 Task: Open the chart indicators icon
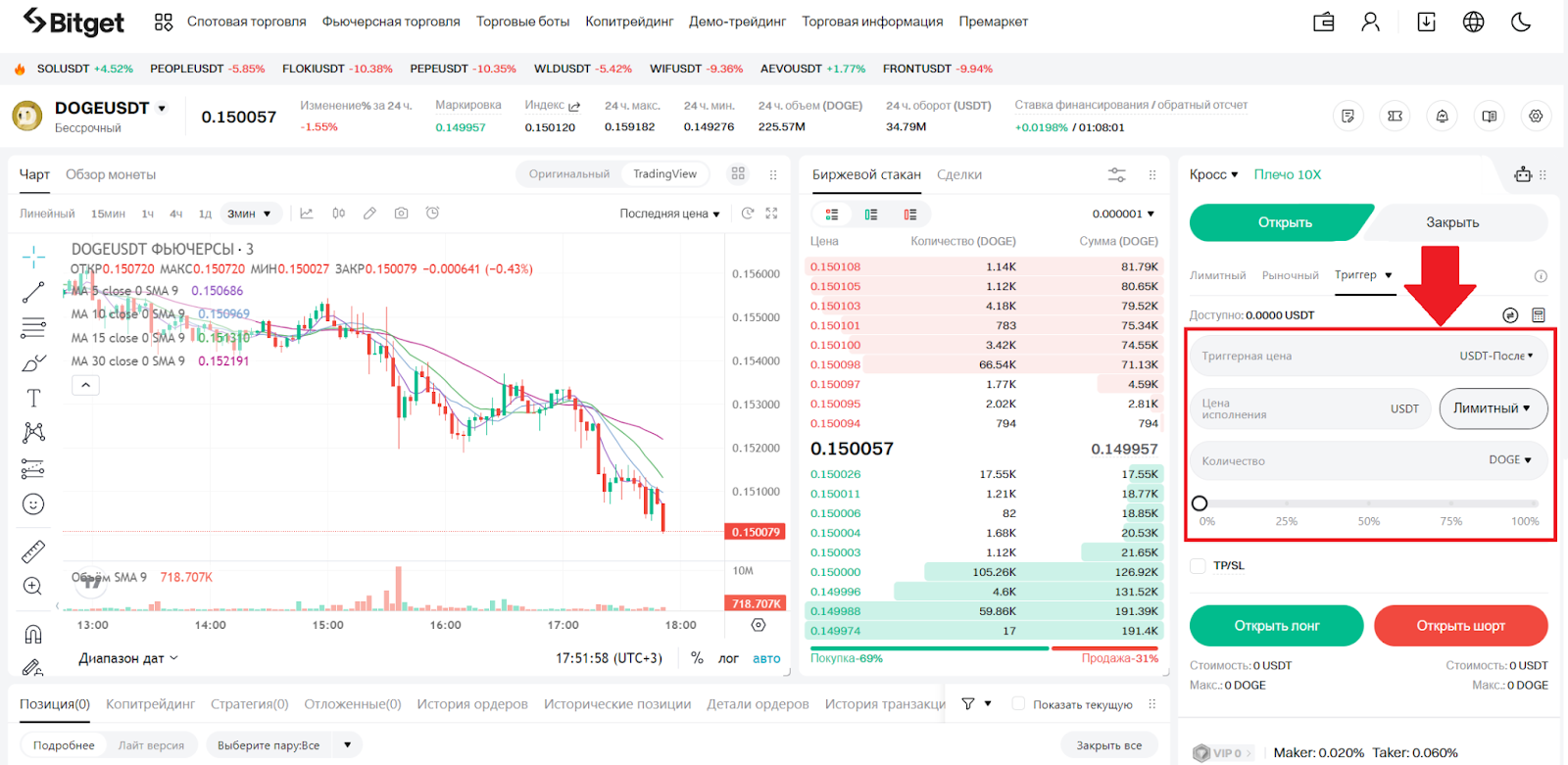307,214
